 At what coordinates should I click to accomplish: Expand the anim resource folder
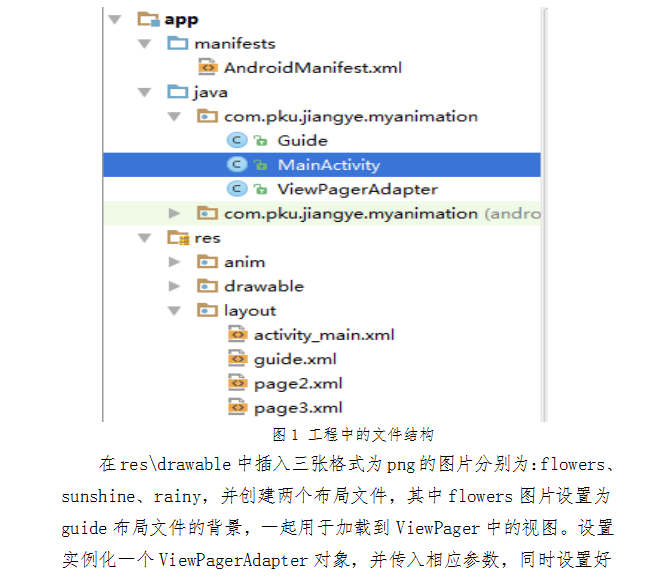(x=175, y=262)
